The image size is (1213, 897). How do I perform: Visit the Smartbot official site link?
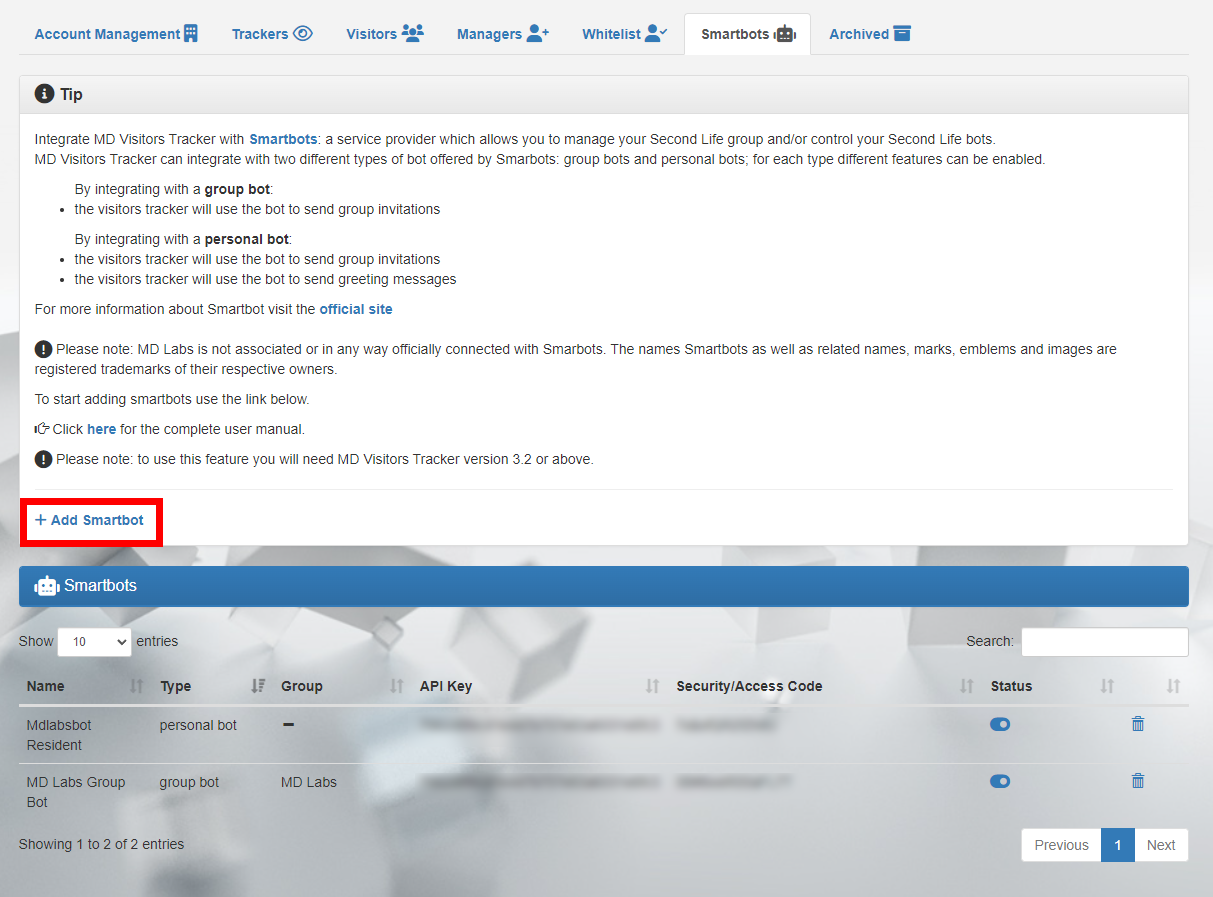[x=356, y=309]
